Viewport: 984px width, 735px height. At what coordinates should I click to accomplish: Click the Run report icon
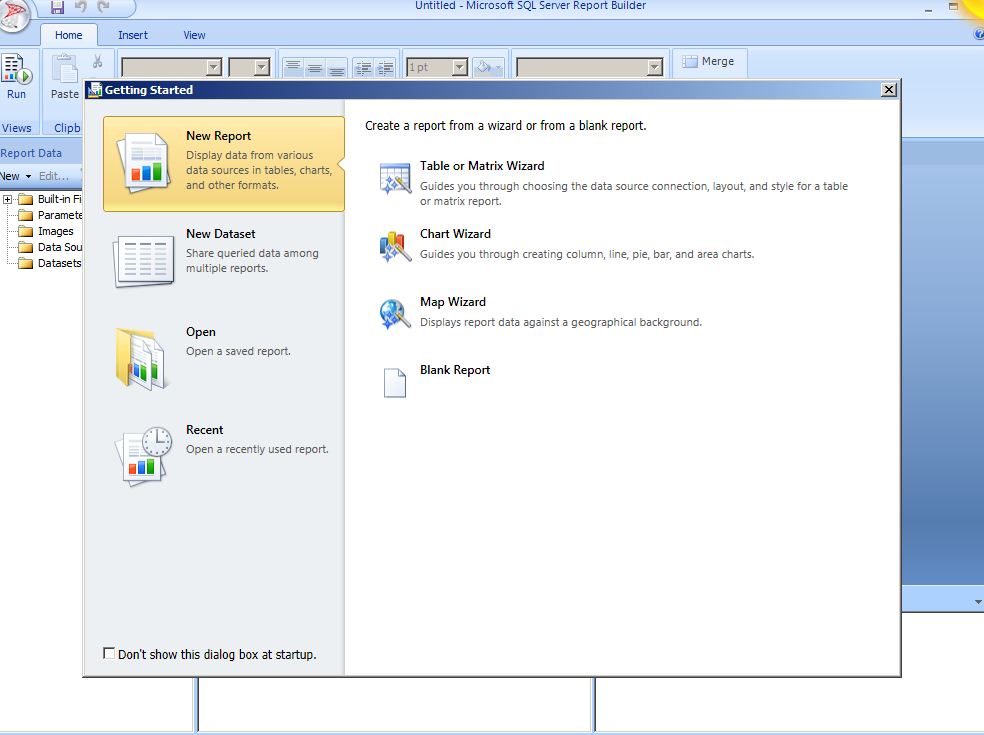[x=16, y=68]
